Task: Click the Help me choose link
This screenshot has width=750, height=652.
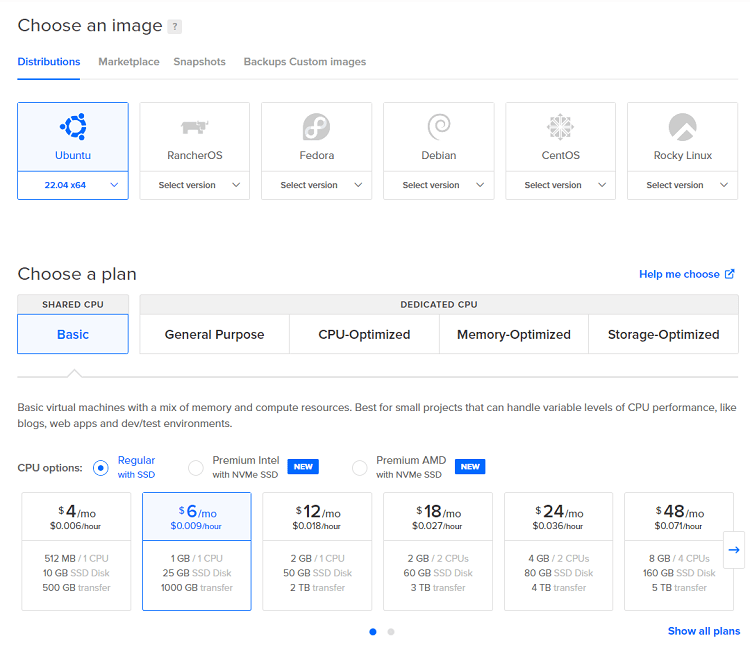Action: pos(686,274)
